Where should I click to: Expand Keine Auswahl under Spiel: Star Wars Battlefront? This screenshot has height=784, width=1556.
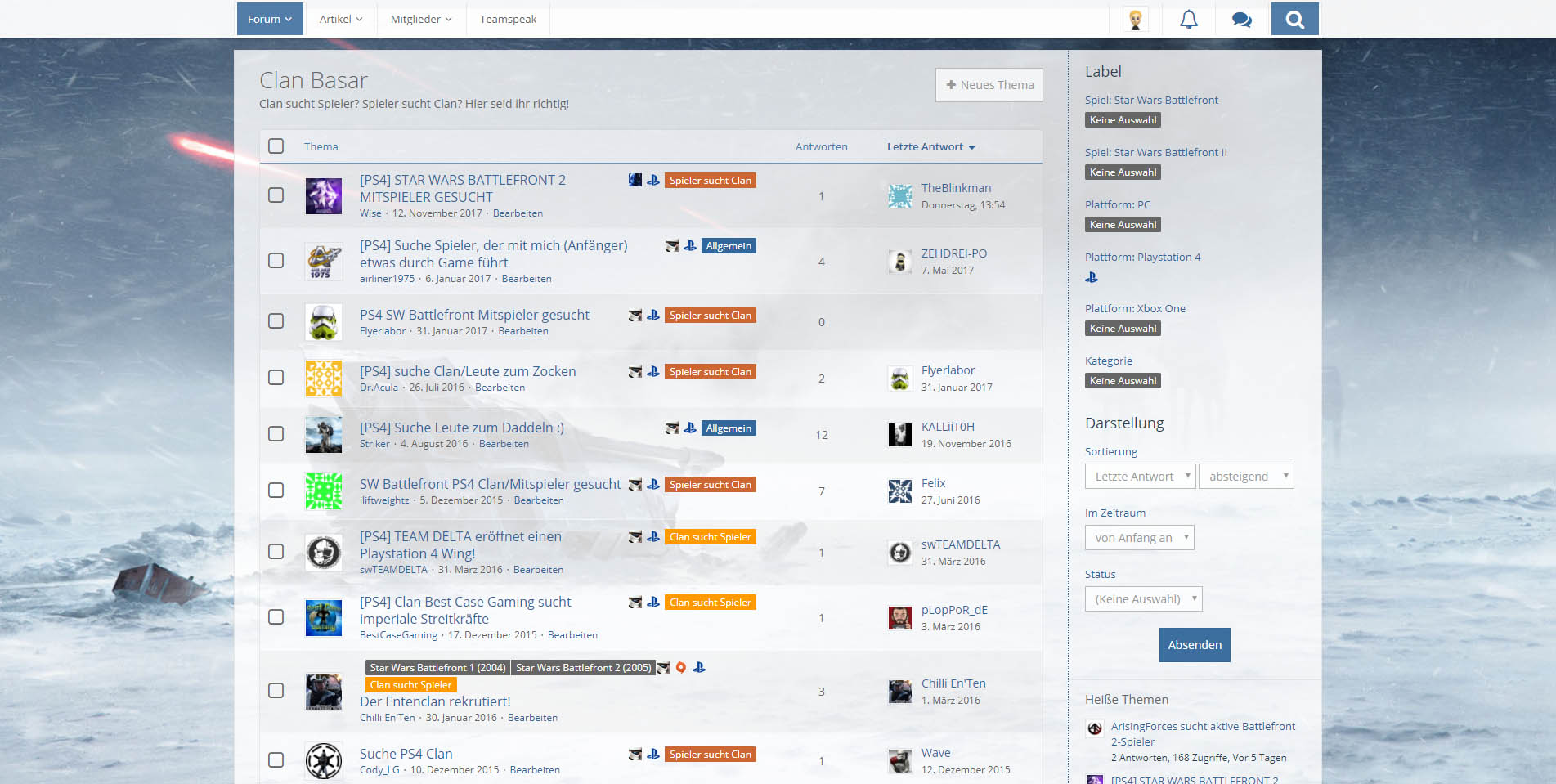[1123, 120]
